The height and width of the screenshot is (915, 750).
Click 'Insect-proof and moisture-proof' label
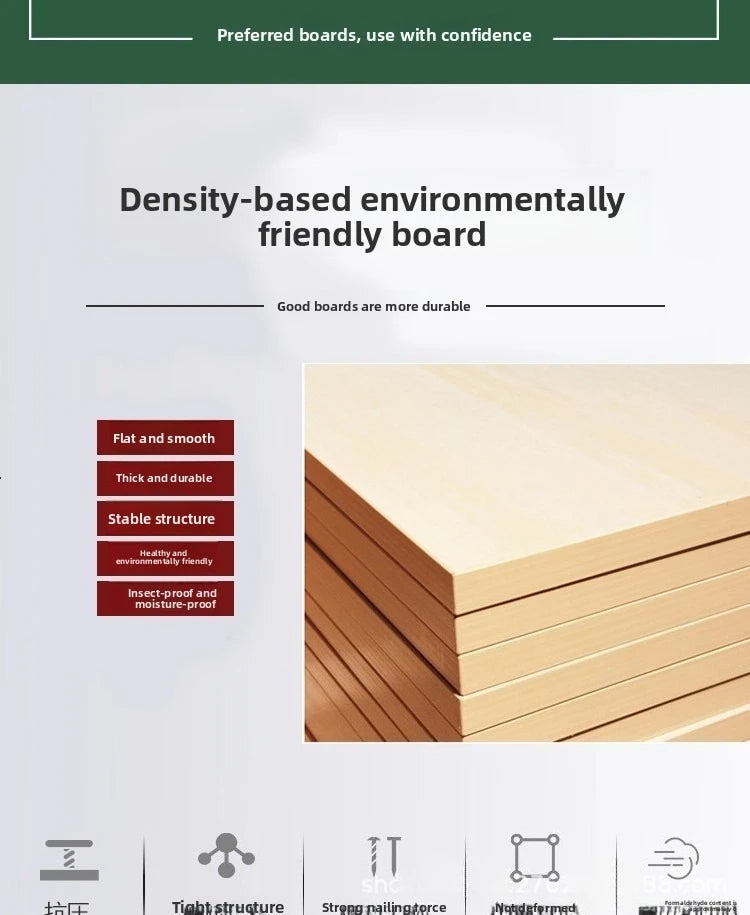click(x=165, y=598)
